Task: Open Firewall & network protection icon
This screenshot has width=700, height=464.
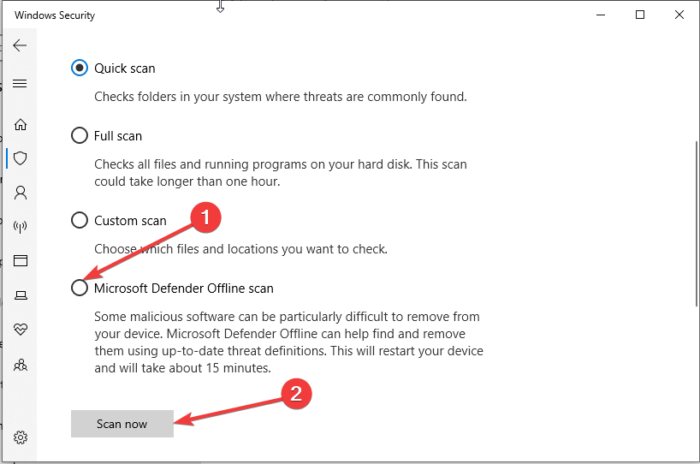Action: (x=20, y=226)
